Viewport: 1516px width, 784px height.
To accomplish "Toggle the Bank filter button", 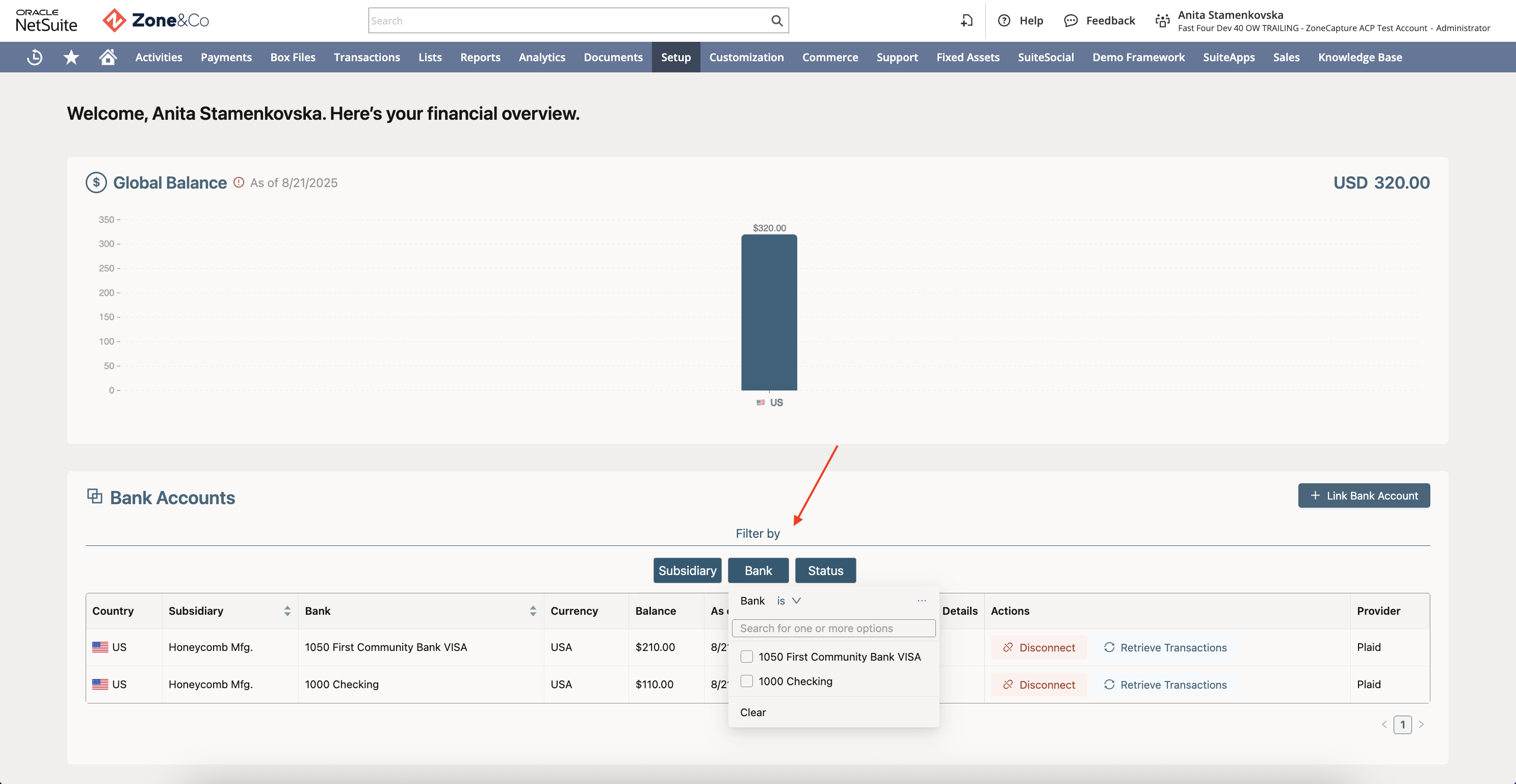I will [x=758, y=570].
